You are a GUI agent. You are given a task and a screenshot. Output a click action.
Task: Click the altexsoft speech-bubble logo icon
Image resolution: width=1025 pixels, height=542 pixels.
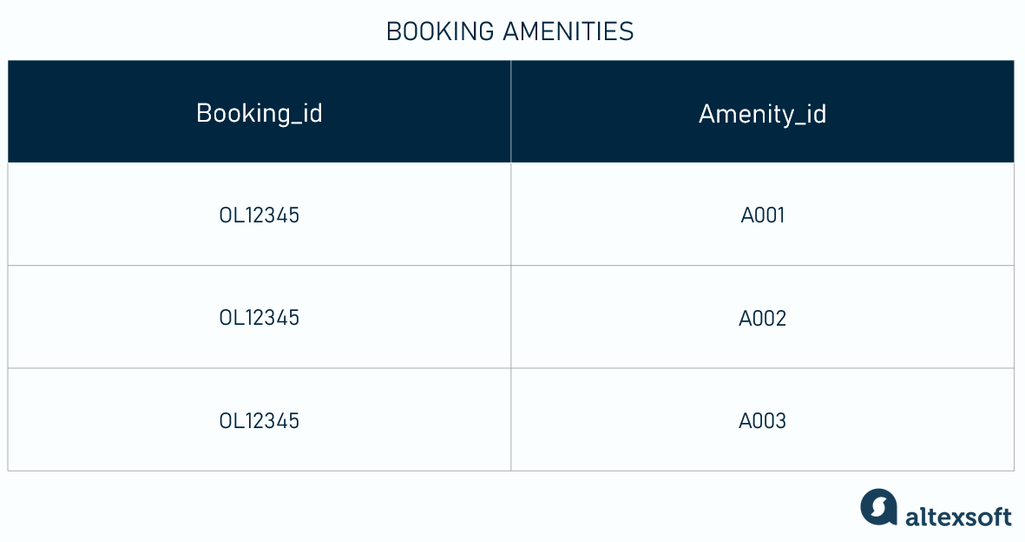879,507
